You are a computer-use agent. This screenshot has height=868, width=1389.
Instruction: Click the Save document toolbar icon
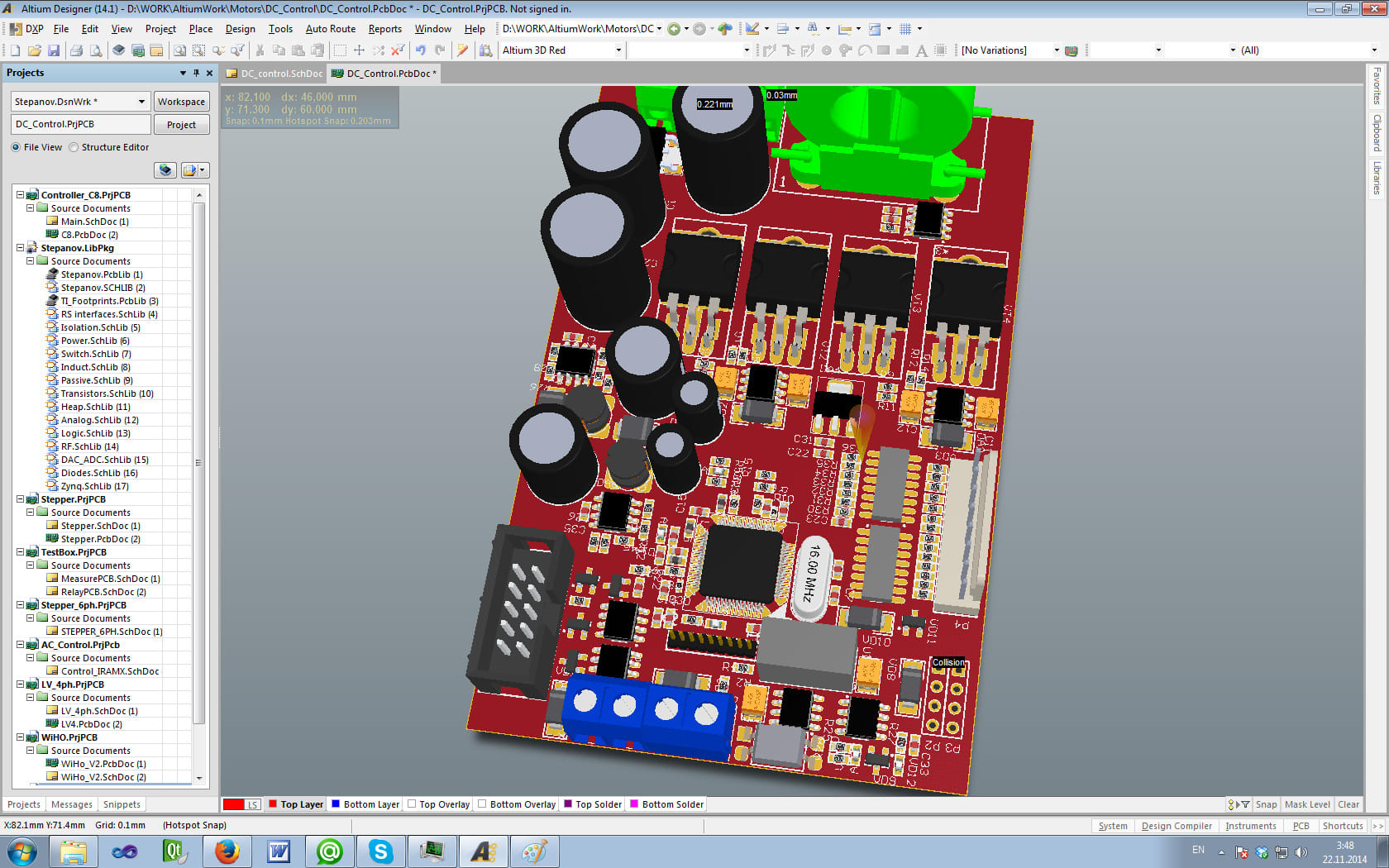point(54,50)
